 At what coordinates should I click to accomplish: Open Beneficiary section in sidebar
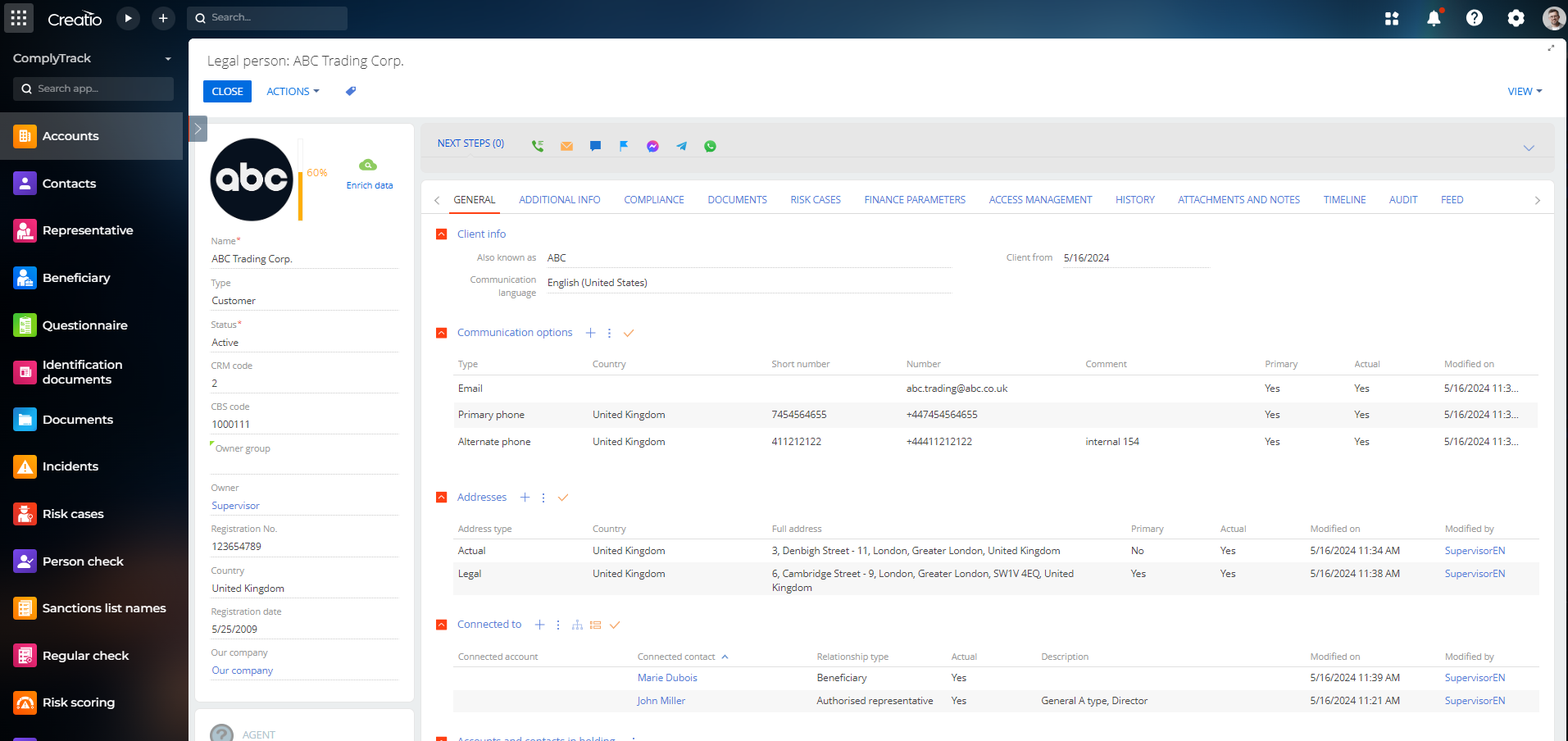click(x=91, y=278)
